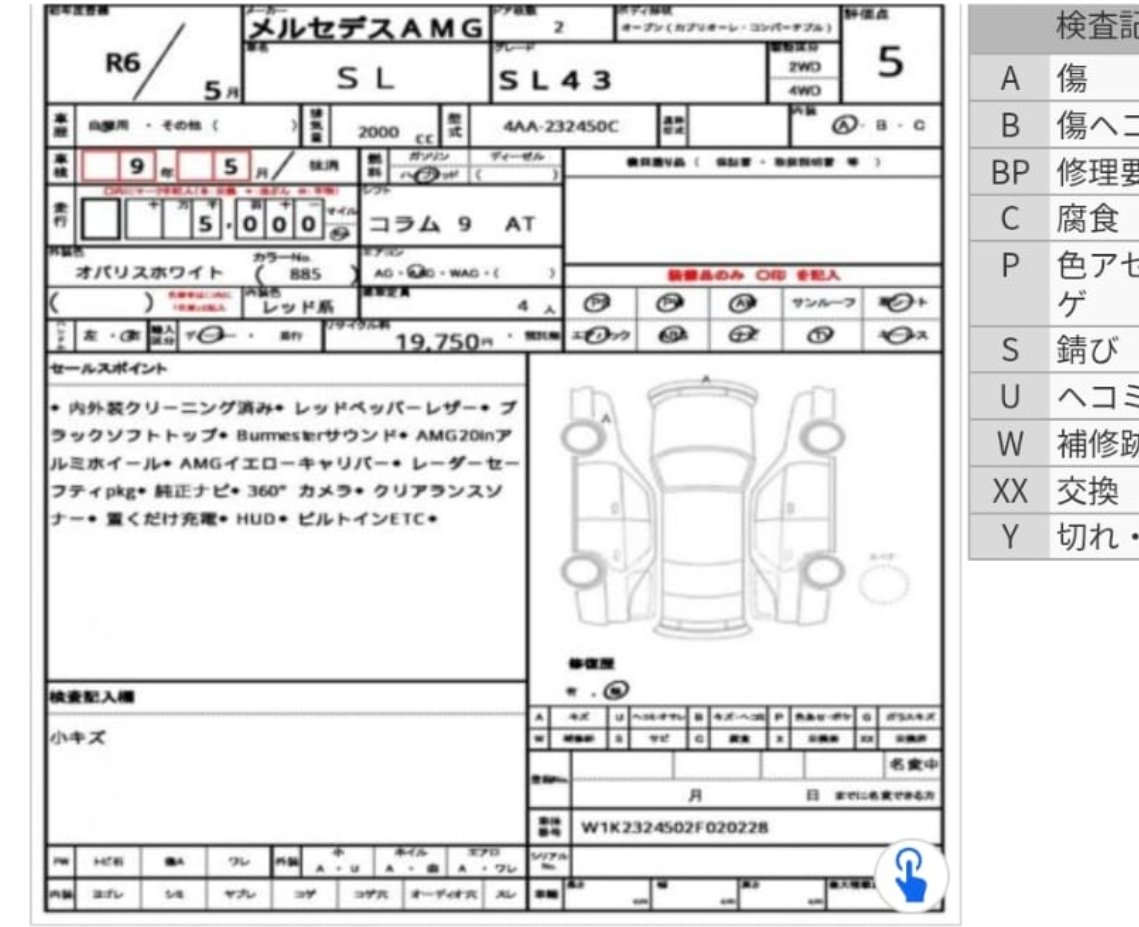The height and width of the screenshot is (927, 1139).
Task: Click the color number 885
Action: [305, 275]
